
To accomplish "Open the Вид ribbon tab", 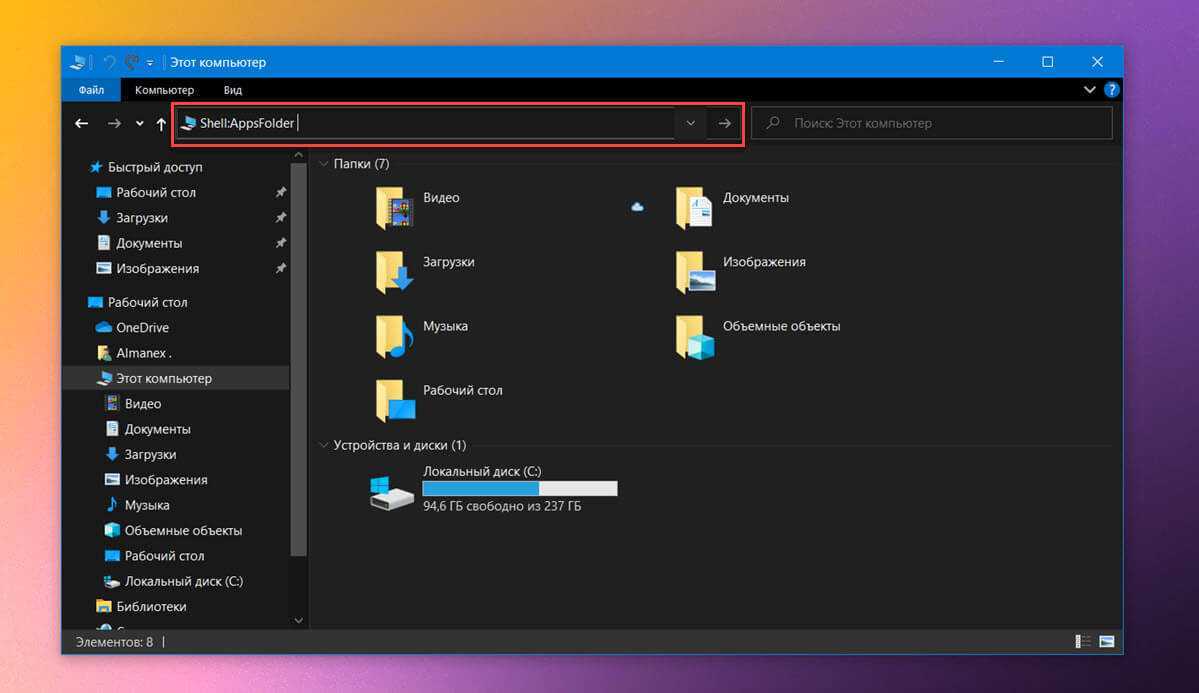I will coord(233,90).
